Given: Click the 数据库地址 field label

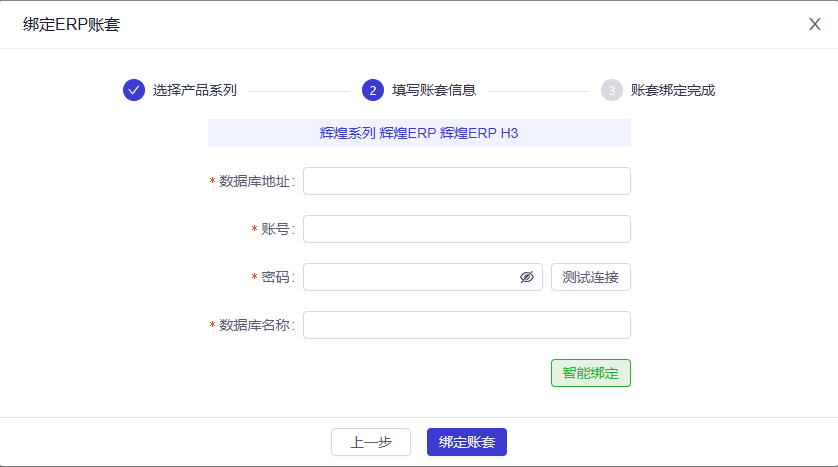Looking at the screenshot, I should [x=257, y=181].
